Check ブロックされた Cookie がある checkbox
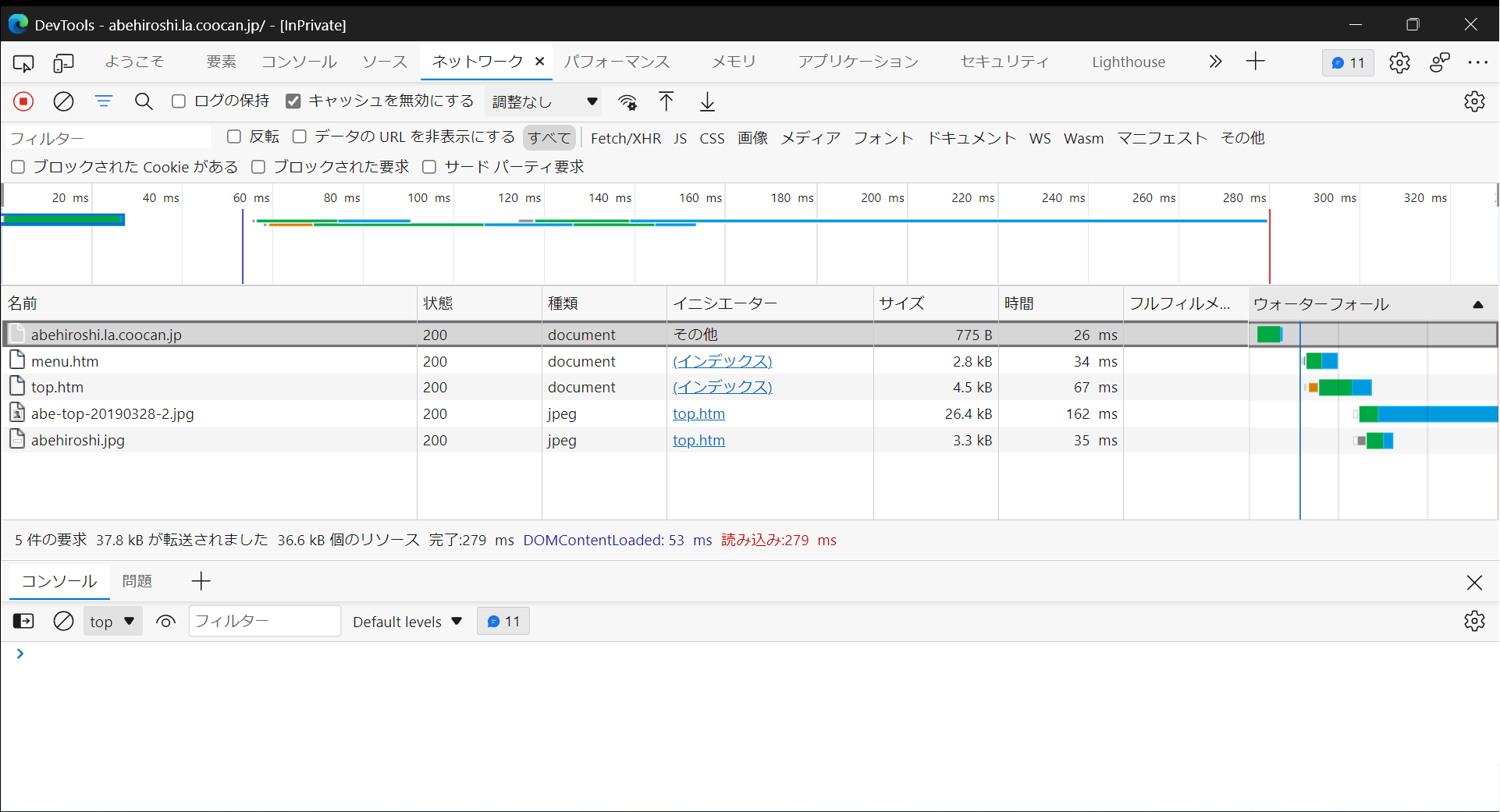This screenshot has height=812, width=1500. point(19,167)
